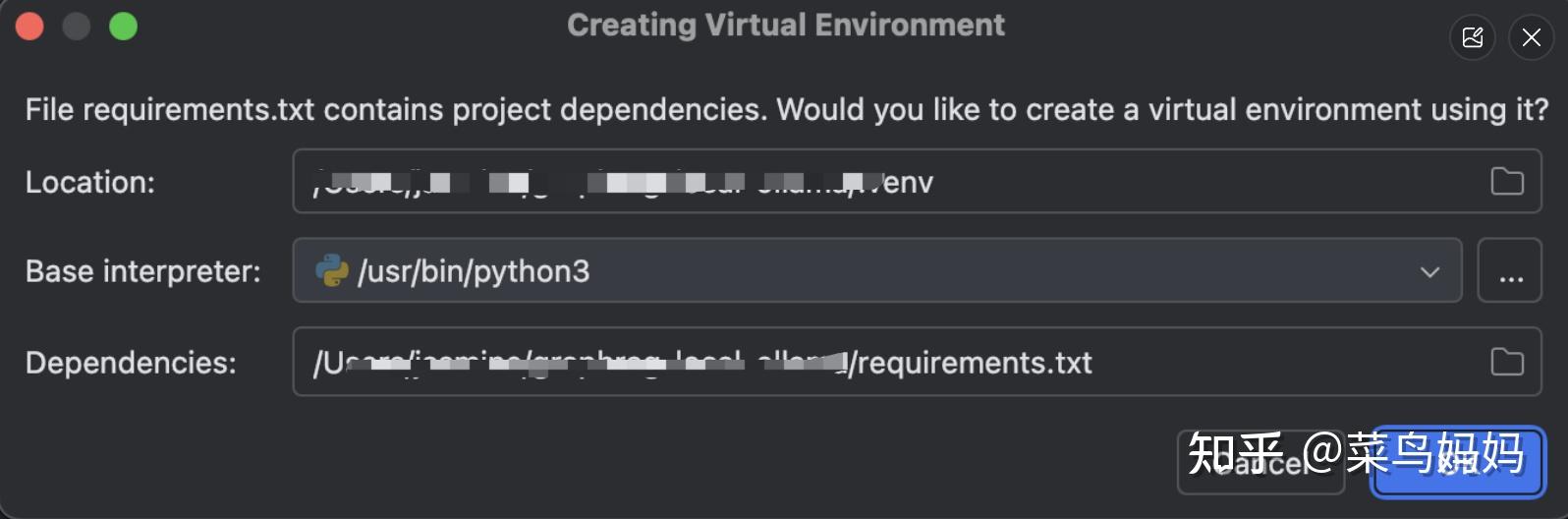This screenshot has width=1568, height=519.
Task: Open interpreter browser via the ellipsis button
Action: click(1510, 271)
